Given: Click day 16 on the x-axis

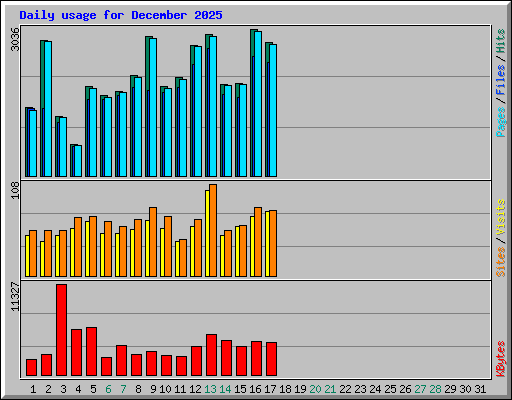Looking at the screenshot, I should coord(255,389).
